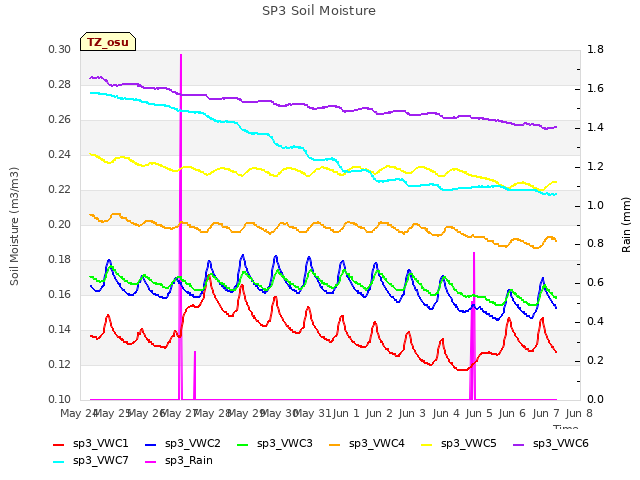Click the Rain (mm) axis label
The height and width of the screenshot is (480, 640).
point(626,224)
